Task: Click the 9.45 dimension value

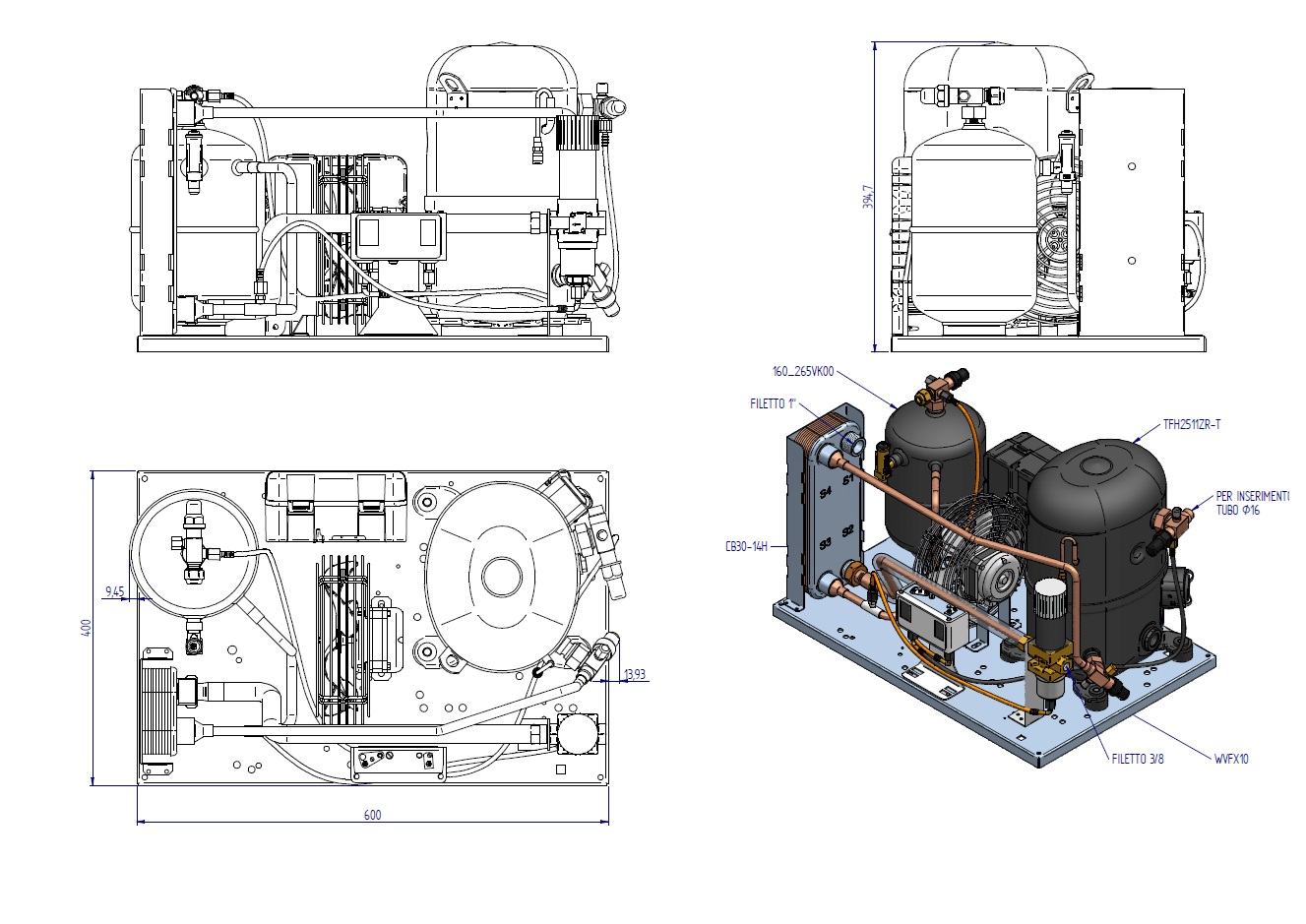Action: 114,591
